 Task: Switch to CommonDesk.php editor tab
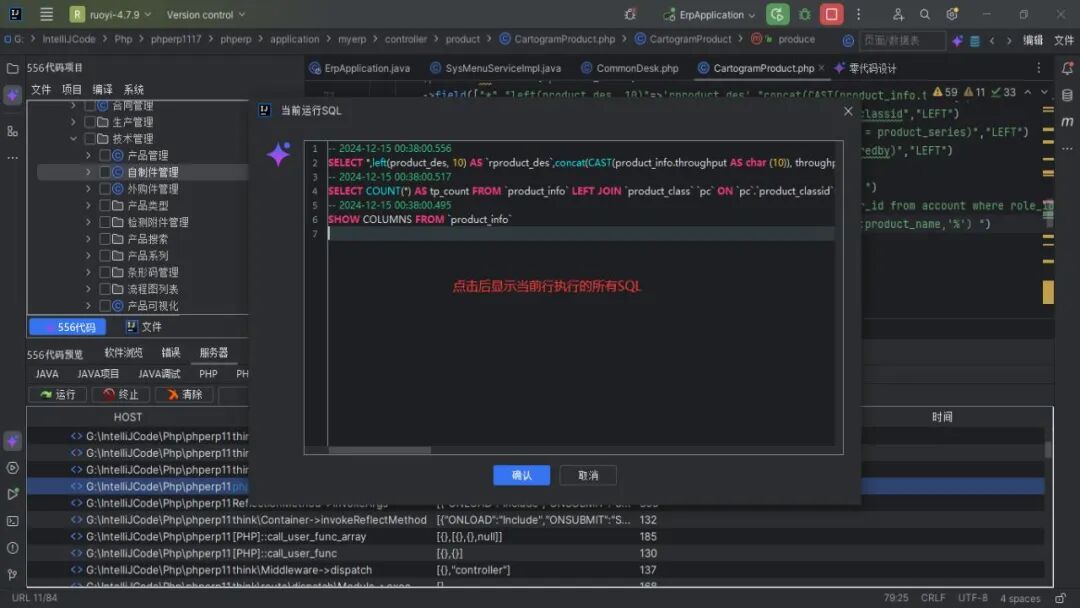click(630, 68)
